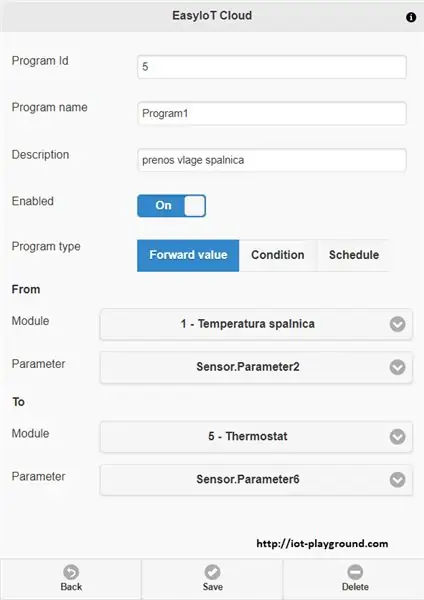Image resolution: width=424 pixels, height=600 pixels.
Task: Select Schedule program type
Action: pyautogui.click(x=354, y=255)
